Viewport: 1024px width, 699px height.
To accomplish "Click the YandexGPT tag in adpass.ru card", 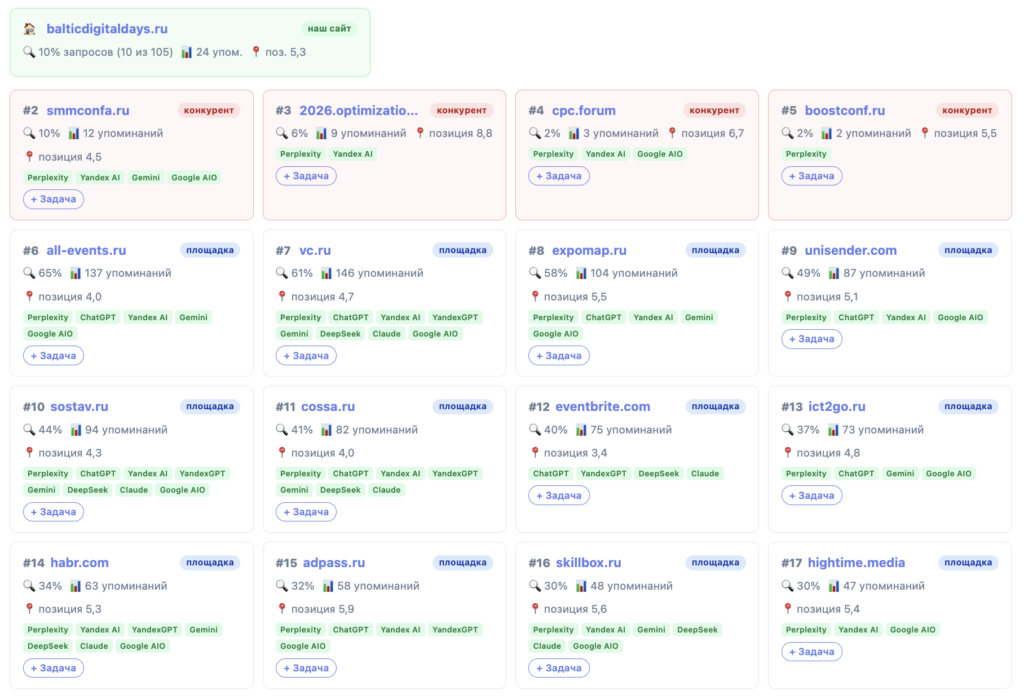I will coord(455,629).
